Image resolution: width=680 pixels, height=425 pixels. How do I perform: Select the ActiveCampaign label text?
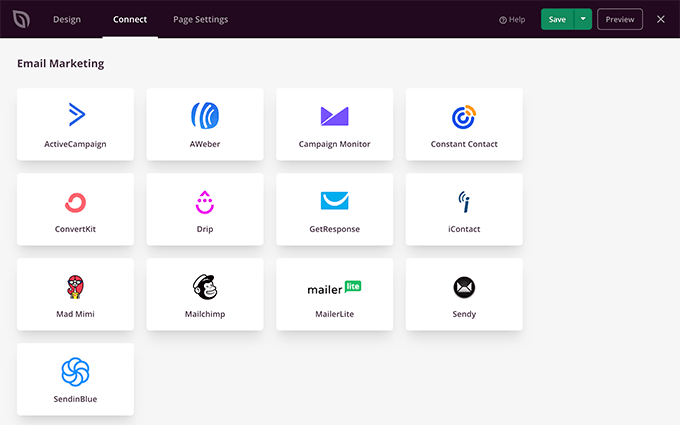click(75, 144)
